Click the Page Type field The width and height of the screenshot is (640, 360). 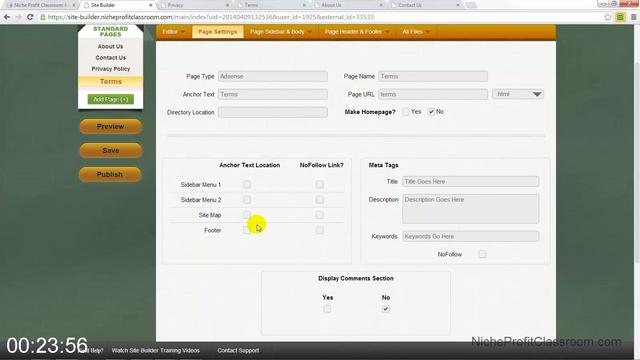click(273, 76)
